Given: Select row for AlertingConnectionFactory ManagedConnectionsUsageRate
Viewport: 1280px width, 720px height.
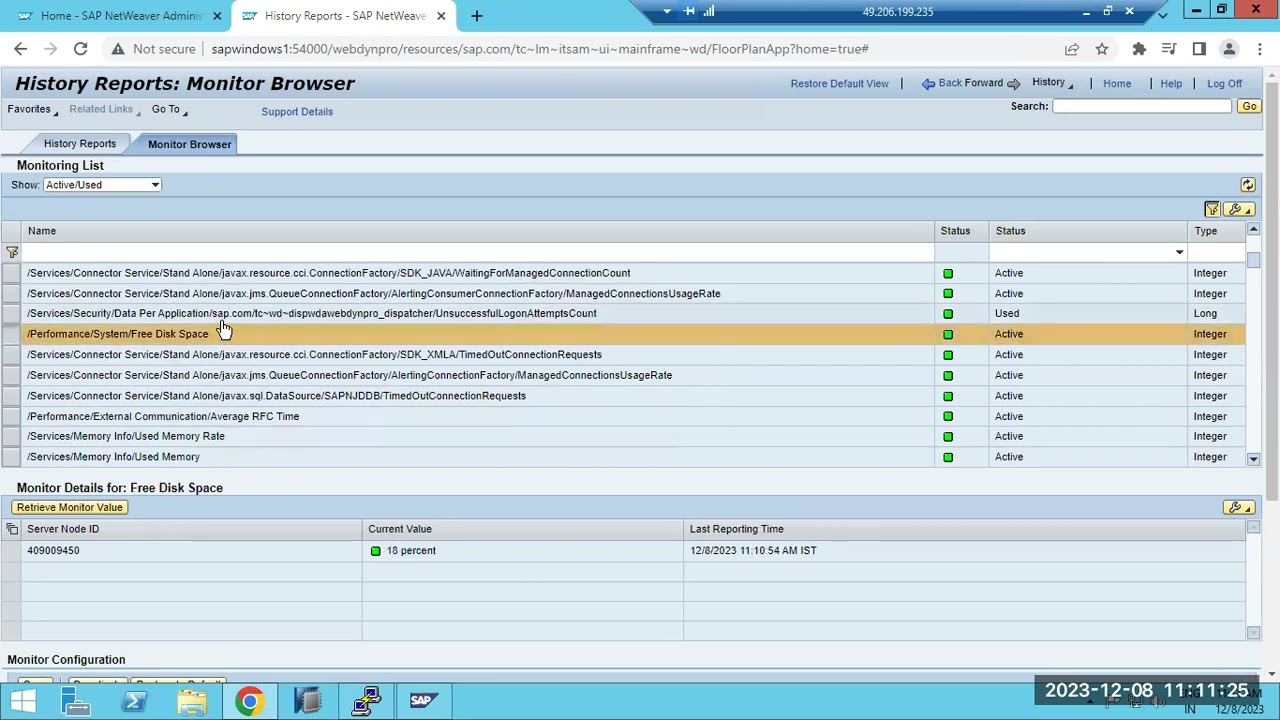Looking at the screenshot, I should pyautogui.click(x=10, y=375).
